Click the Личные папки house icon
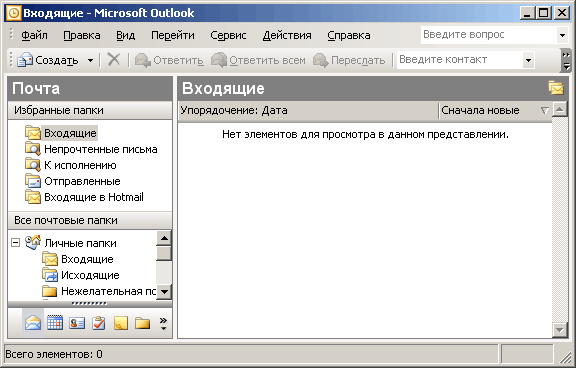 pos(33,243)
